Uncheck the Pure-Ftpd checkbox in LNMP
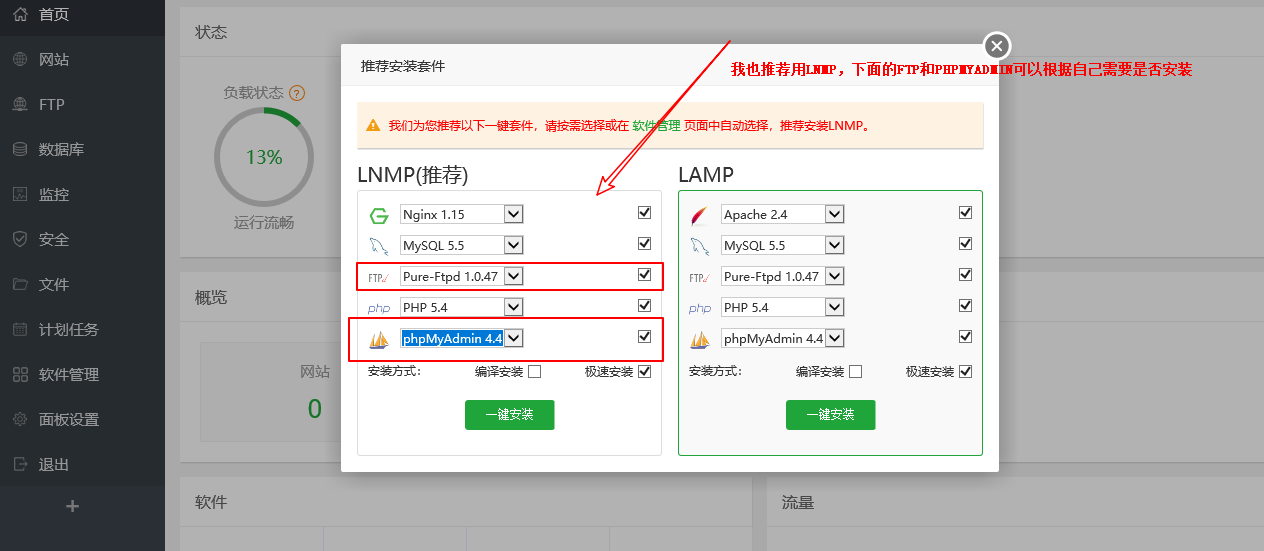The image size is (1264, 551). point(644,275)
